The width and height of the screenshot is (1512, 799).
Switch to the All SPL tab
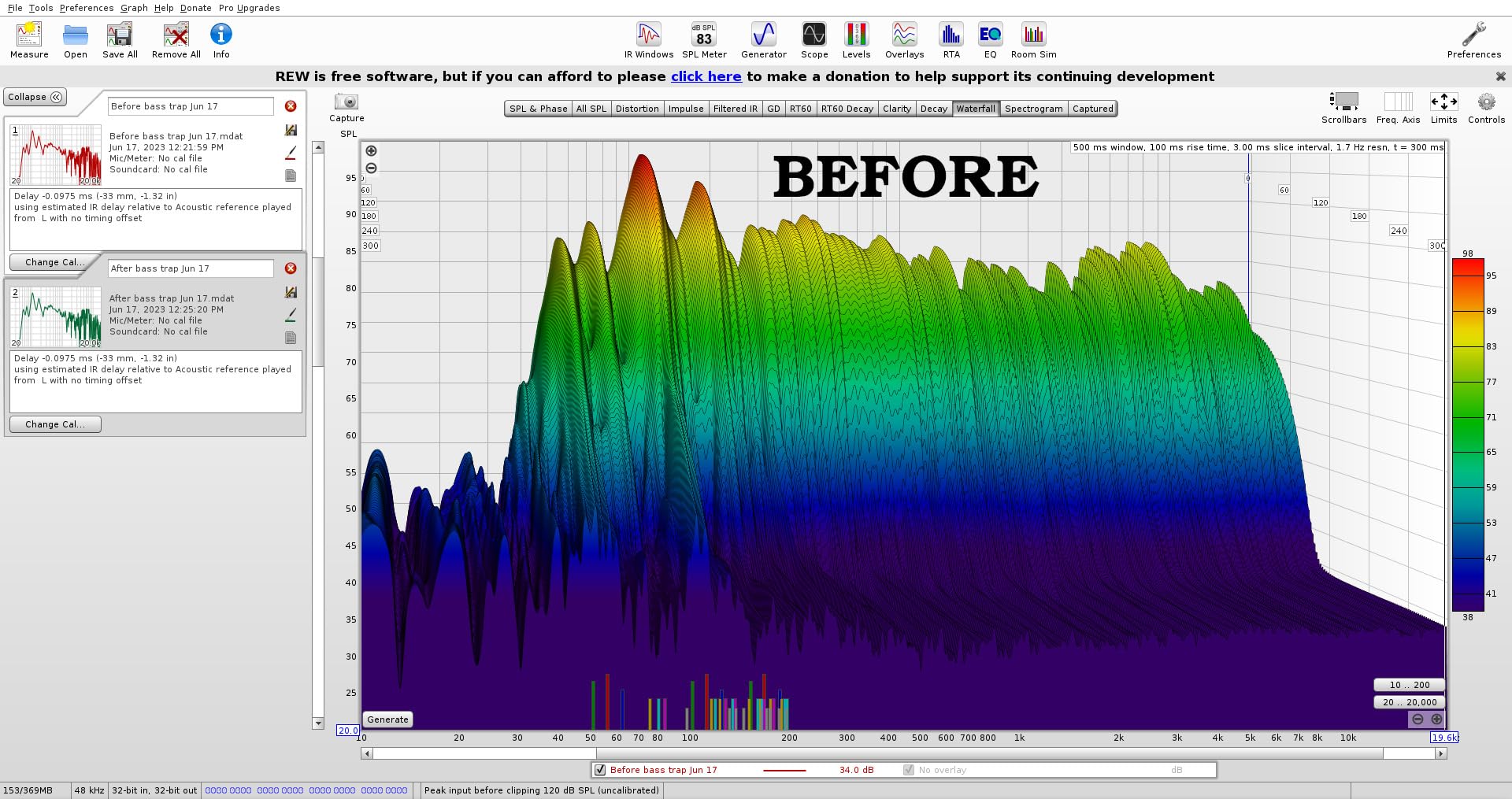tap(591, 109)
